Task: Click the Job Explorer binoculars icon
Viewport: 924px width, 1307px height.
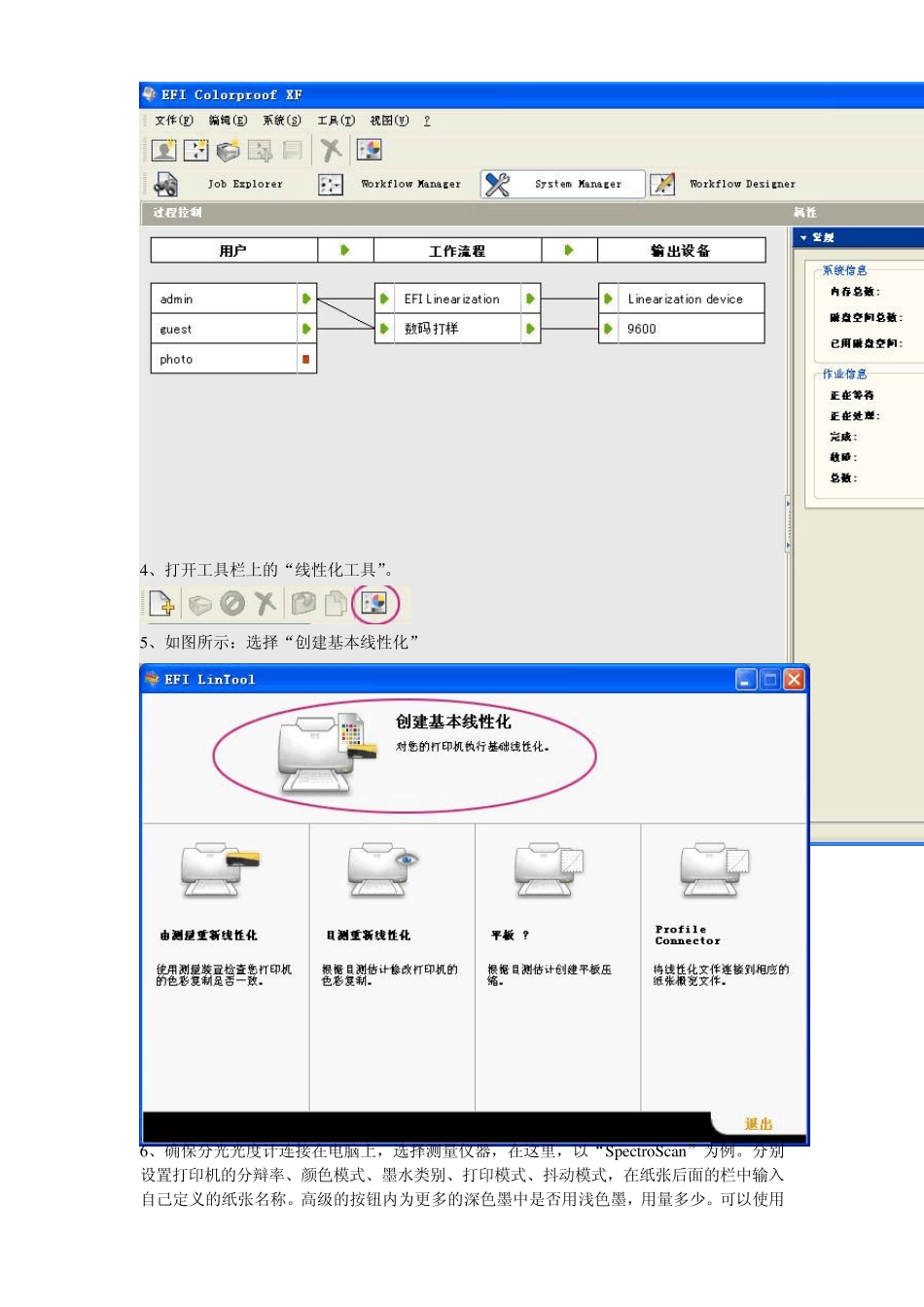Action: [166, 184]
